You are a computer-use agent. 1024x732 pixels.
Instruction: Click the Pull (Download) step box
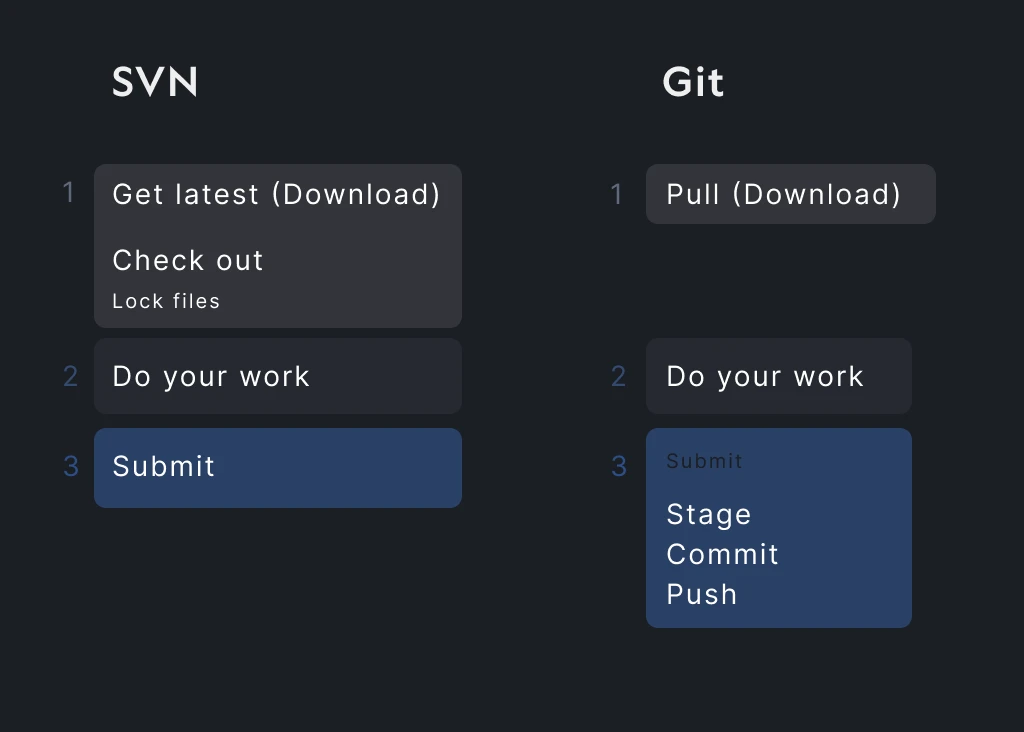point(789,194)
